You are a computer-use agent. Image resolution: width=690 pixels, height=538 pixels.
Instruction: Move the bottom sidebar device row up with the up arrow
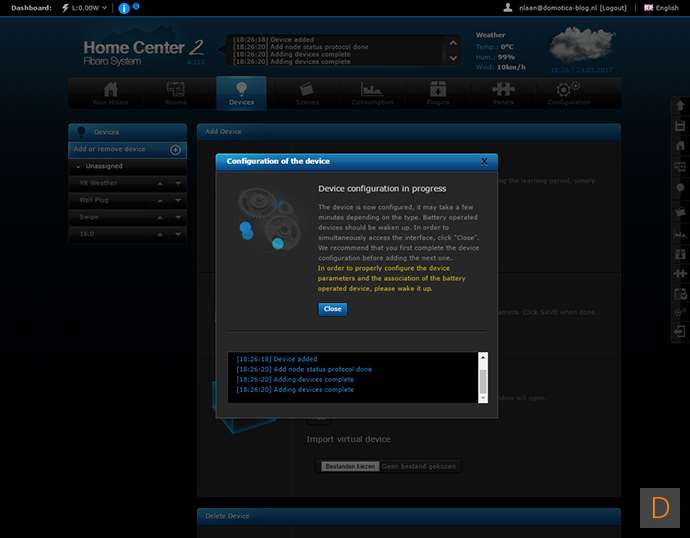coord(160,234)
